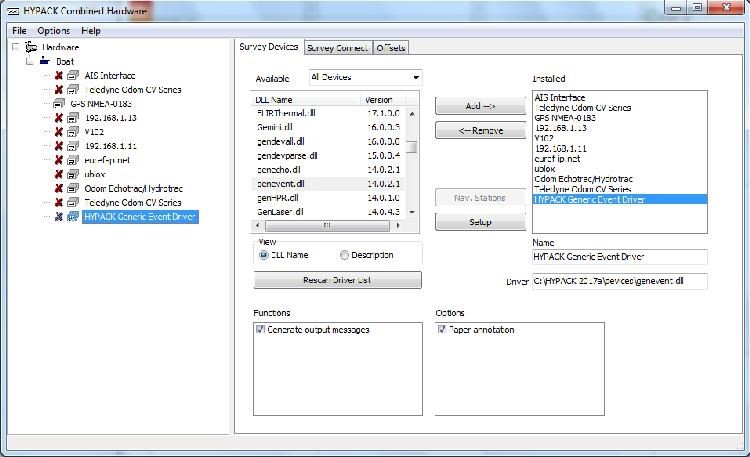Click the DLL list vertical scrollbar thumb

pos(411,146)
